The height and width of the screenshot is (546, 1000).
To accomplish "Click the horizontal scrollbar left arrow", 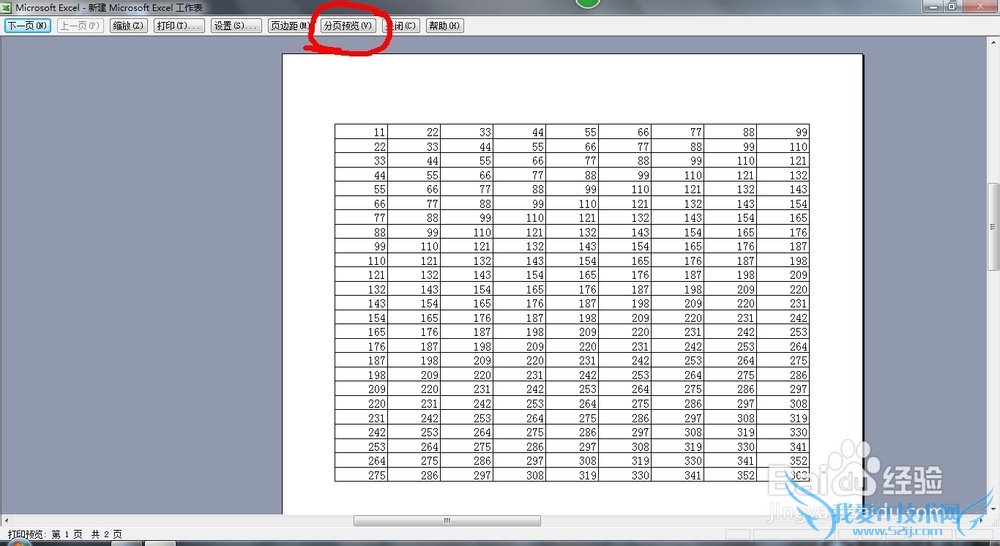I will click(6, 520).
